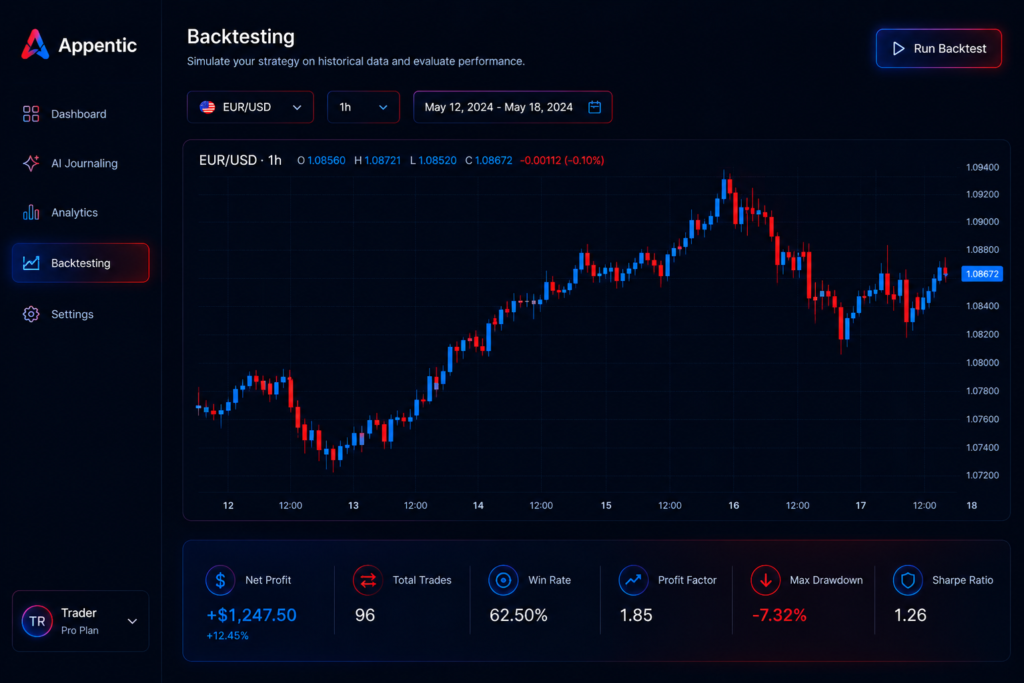Click the Net Profit dollar icon
1024x683 pixels.
pos(220,580)
